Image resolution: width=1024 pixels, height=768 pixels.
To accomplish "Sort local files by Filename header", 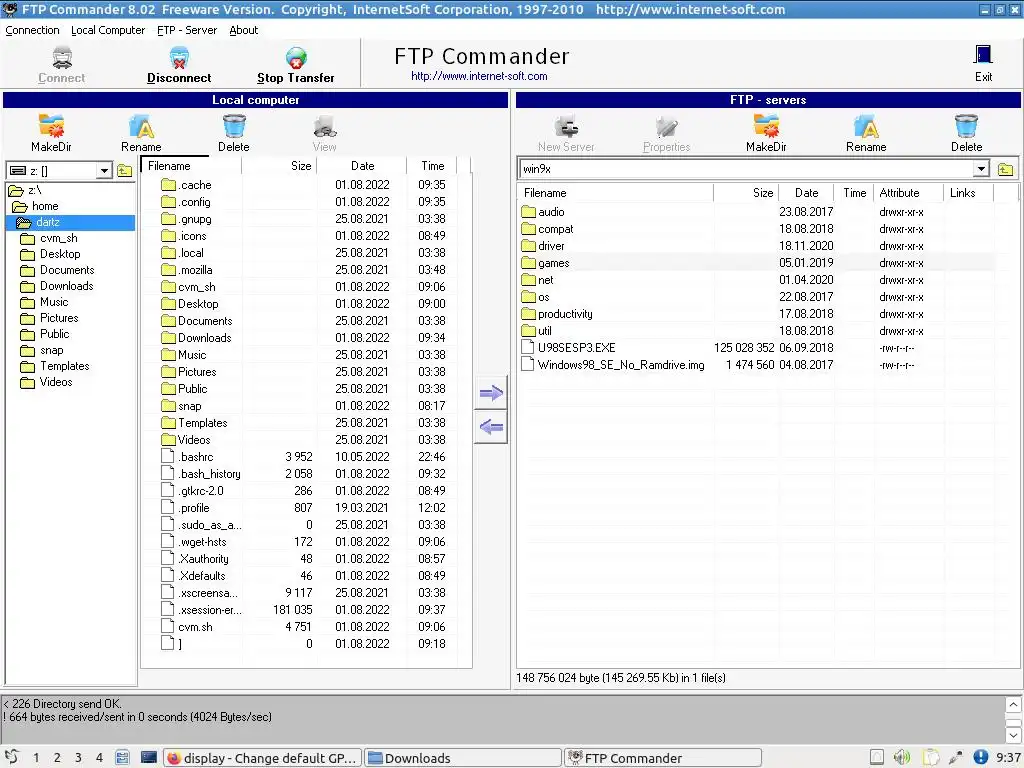I will (191, 166).
